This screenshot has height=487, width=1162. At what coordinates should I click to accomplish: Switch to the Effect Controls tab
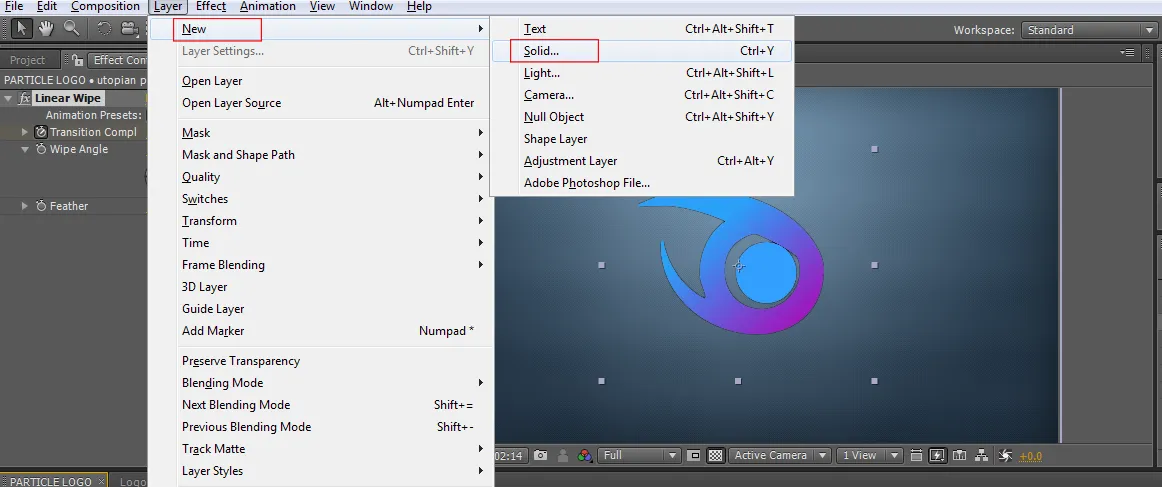pos(119,60)
